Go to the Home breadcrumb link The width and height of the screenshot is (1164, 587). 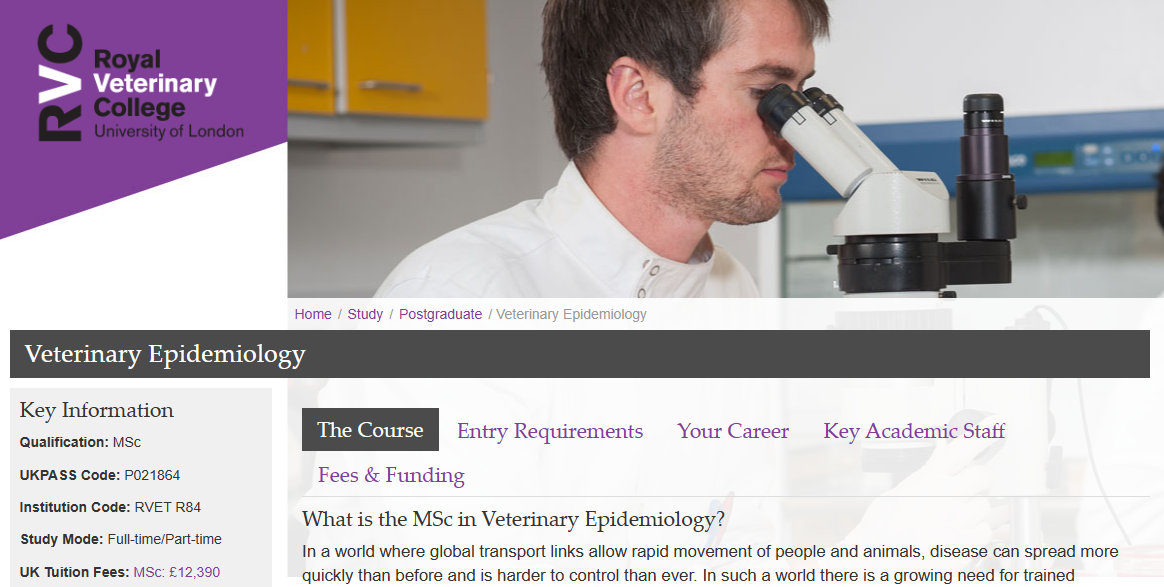(313, 314)
